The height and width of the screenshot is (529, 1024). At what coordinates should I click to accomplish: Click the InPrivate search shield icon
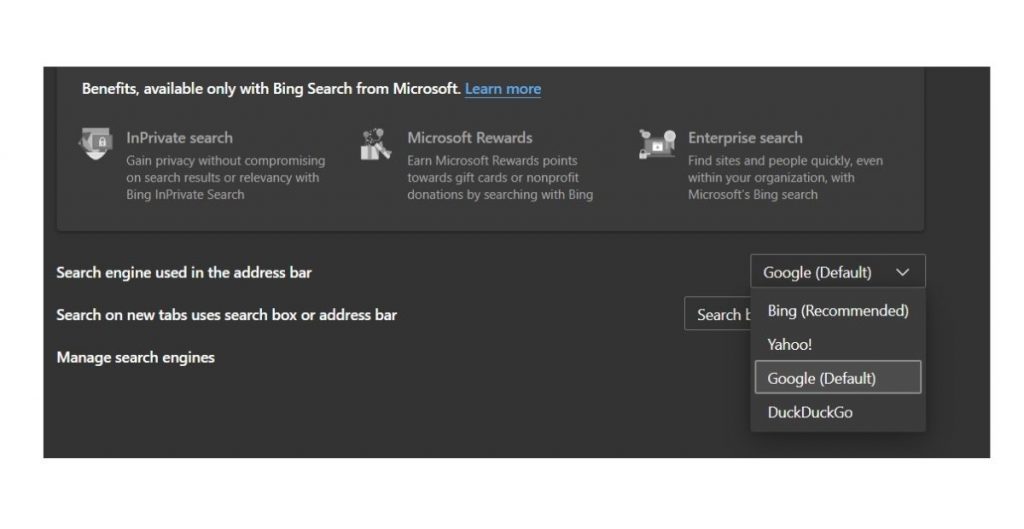pos(96,144)
